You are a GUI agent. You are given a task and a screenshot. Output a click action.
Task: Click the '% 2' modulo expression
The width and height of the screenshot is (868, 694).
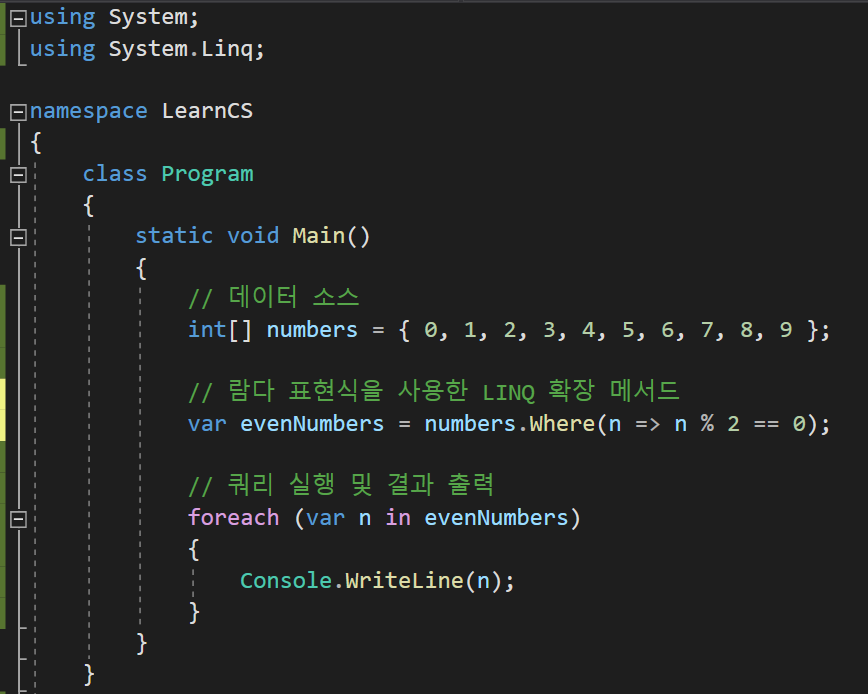[x=720, y=424]
